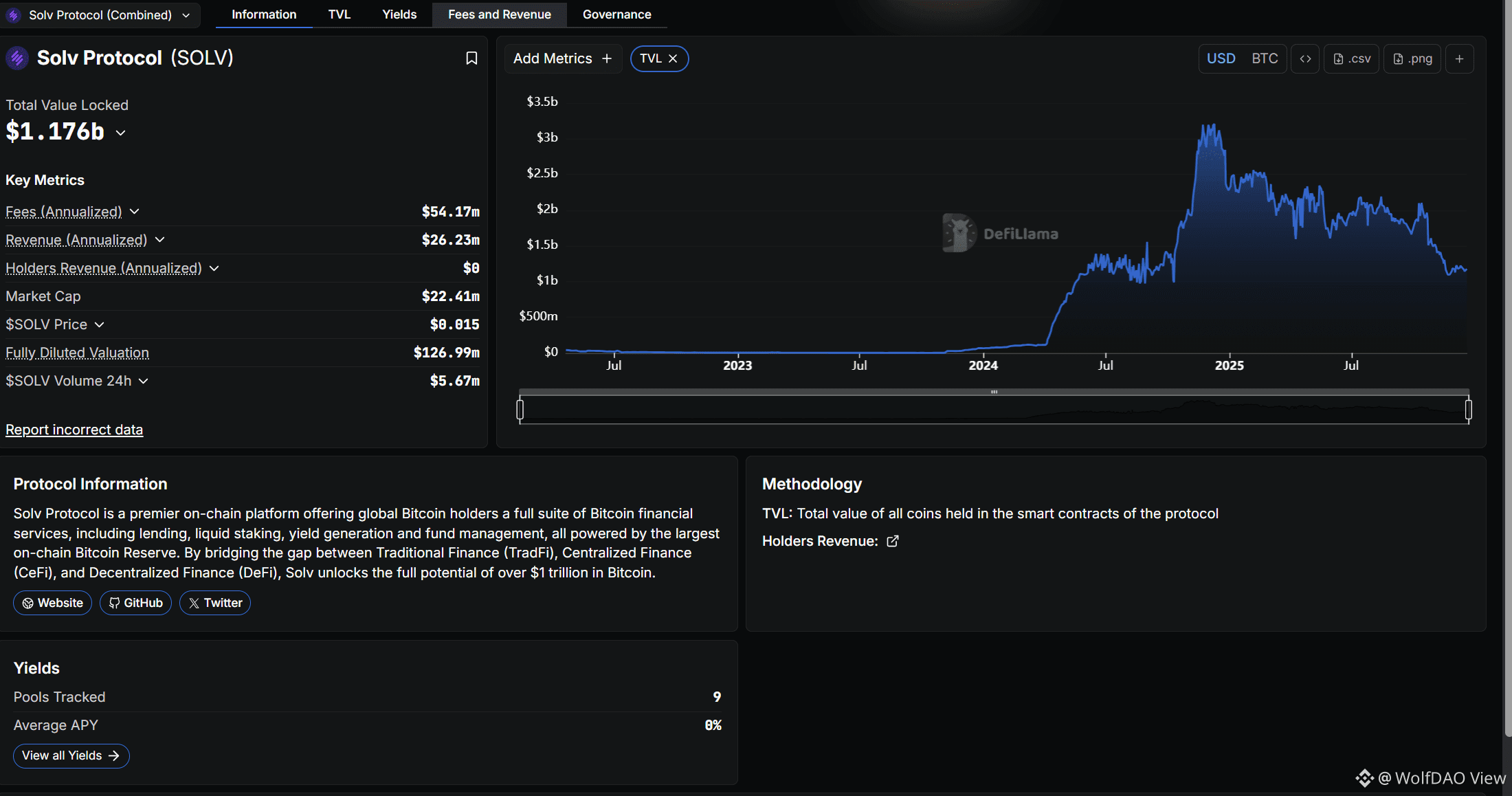This screenshot has height=796, width=1512.
Task: Expand the $1.176b Total Value Locked breakdown
Action: pyautogui.click(x=121, y=133)
